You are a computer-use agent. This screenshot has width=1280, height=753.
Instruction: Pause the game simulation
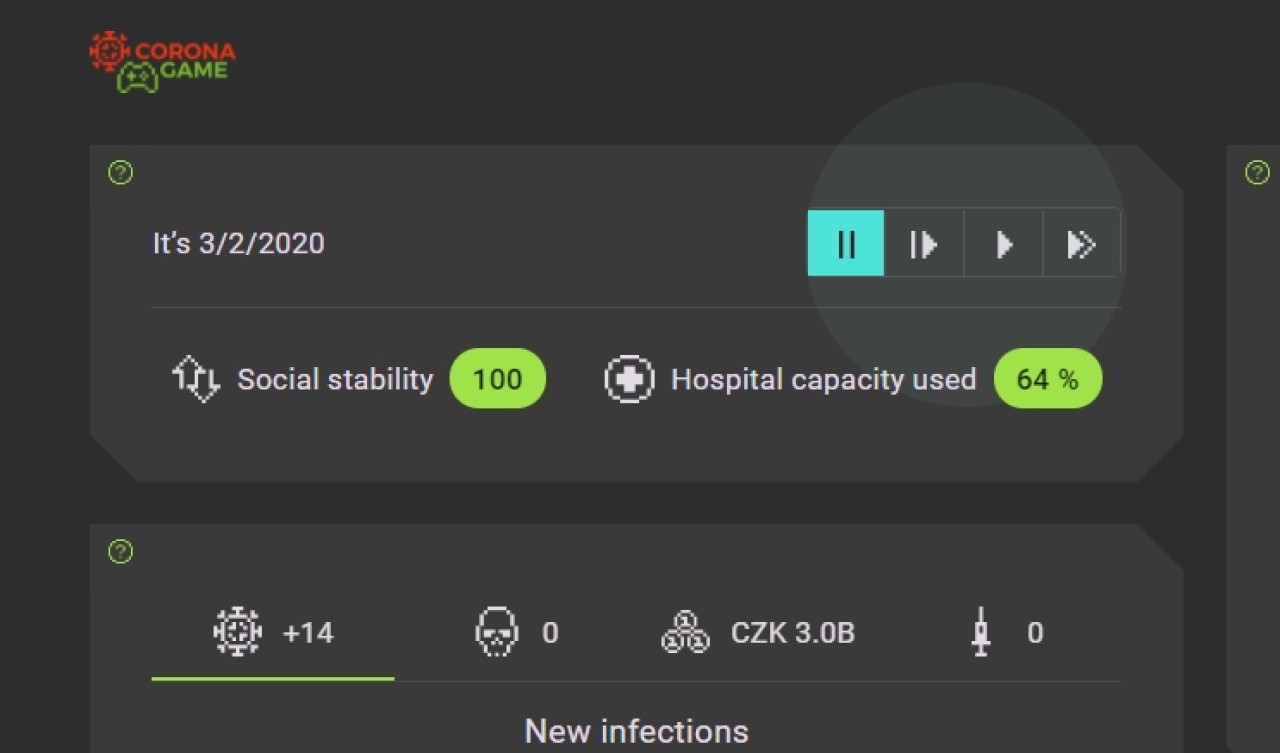click(846, 243)
